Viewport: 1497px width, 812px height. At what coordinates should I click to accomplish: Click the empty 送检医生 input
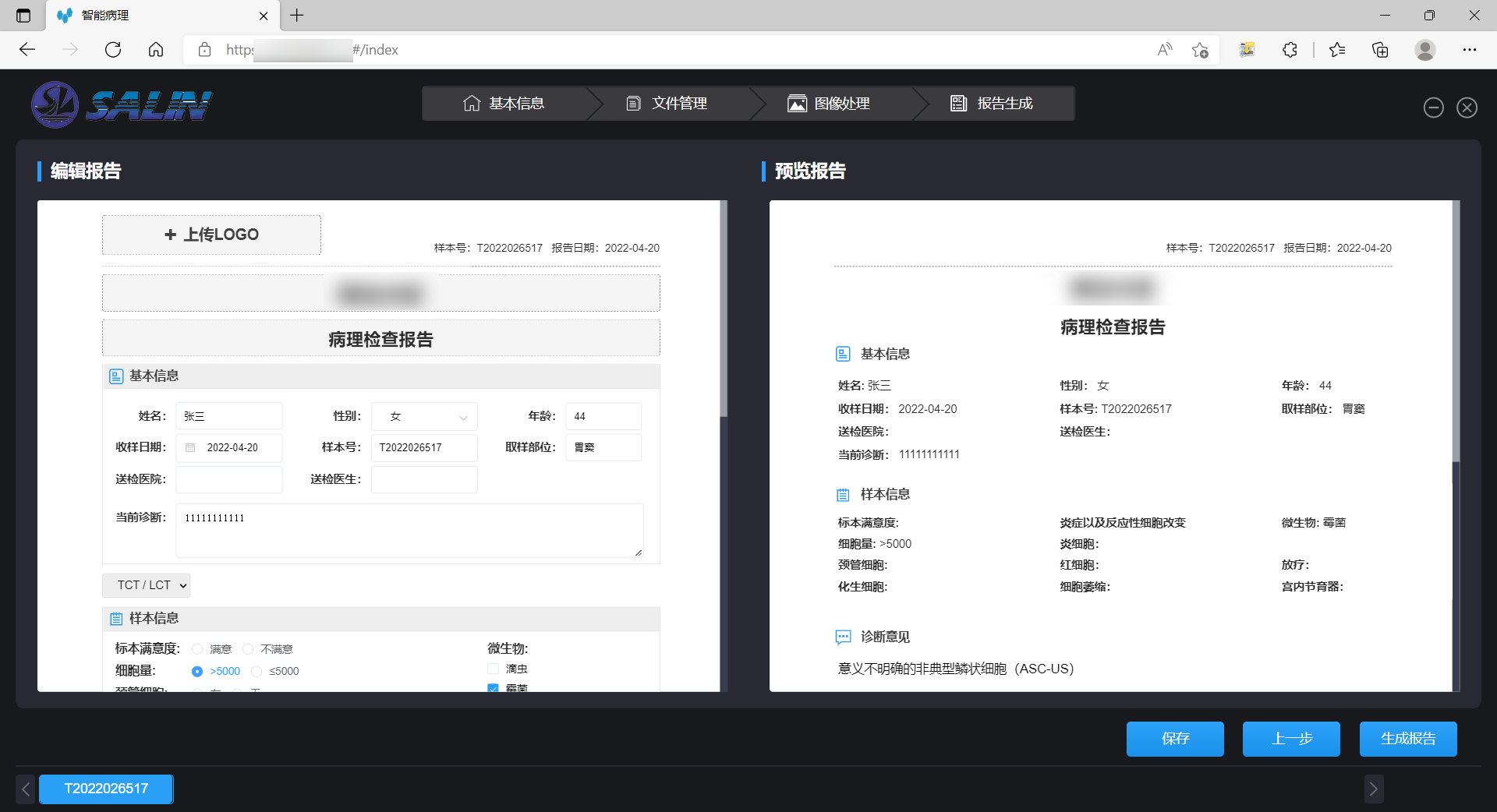pos(424,479)
